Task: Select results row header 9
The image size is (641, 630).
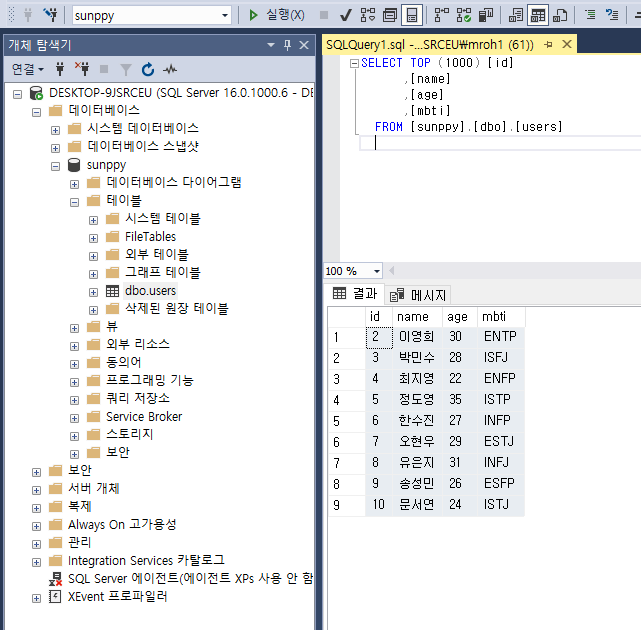Action: pos(346,505)
